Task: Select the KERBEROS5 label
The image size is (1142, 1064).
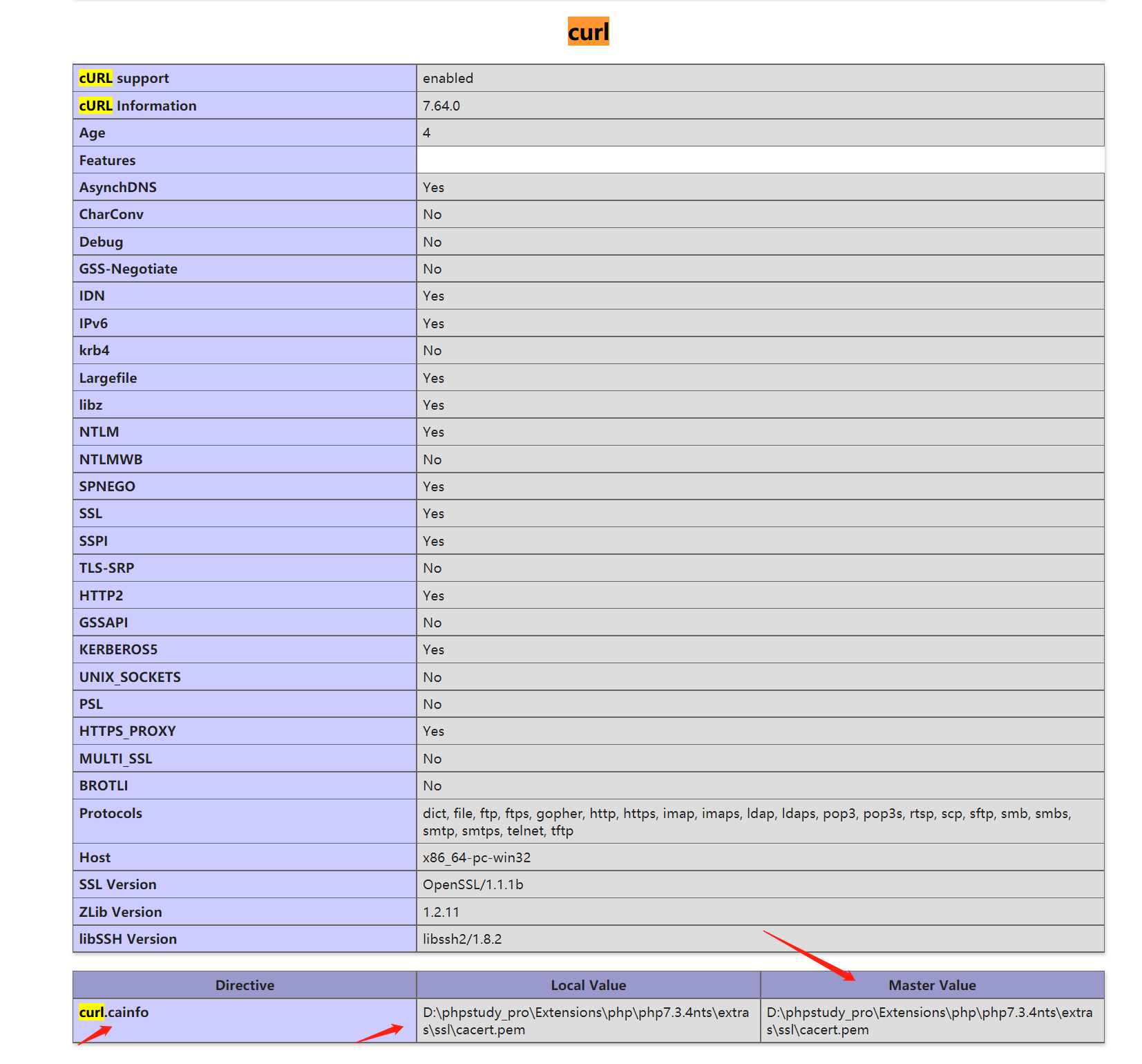Action: pos(118,649)
